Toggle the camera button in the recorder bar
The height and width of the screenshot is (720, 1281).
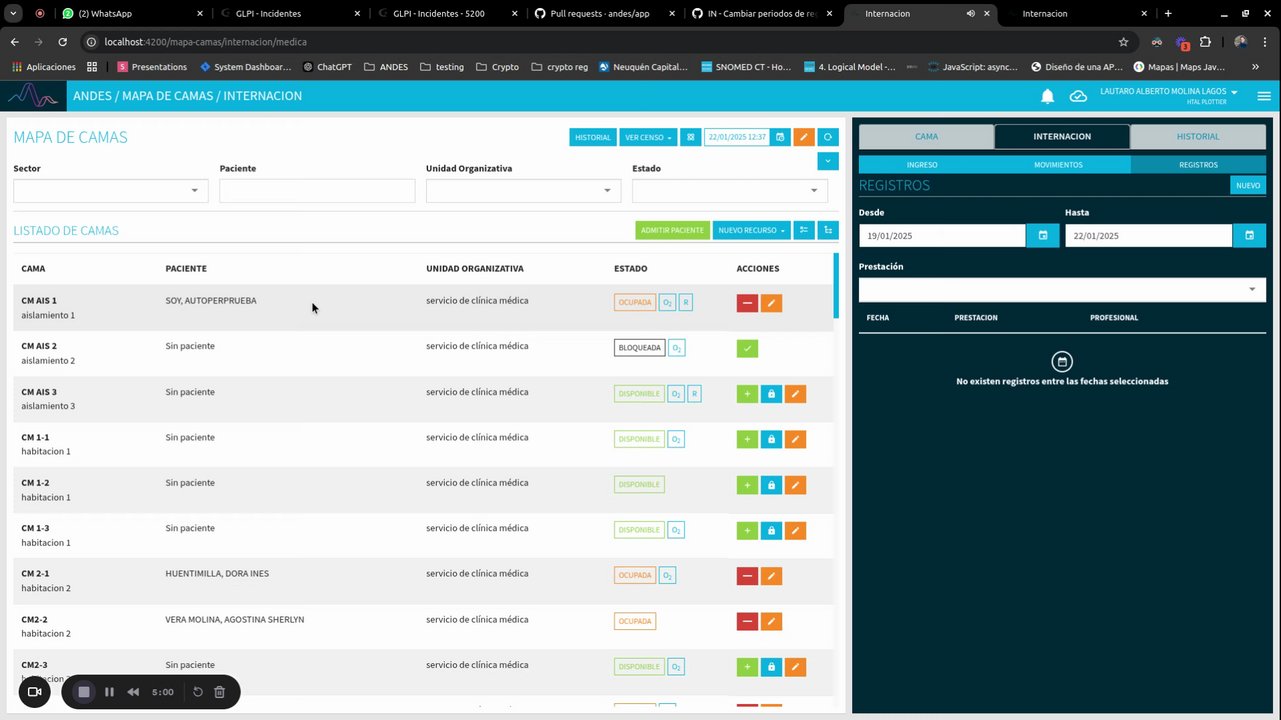(x=34, y=692)
